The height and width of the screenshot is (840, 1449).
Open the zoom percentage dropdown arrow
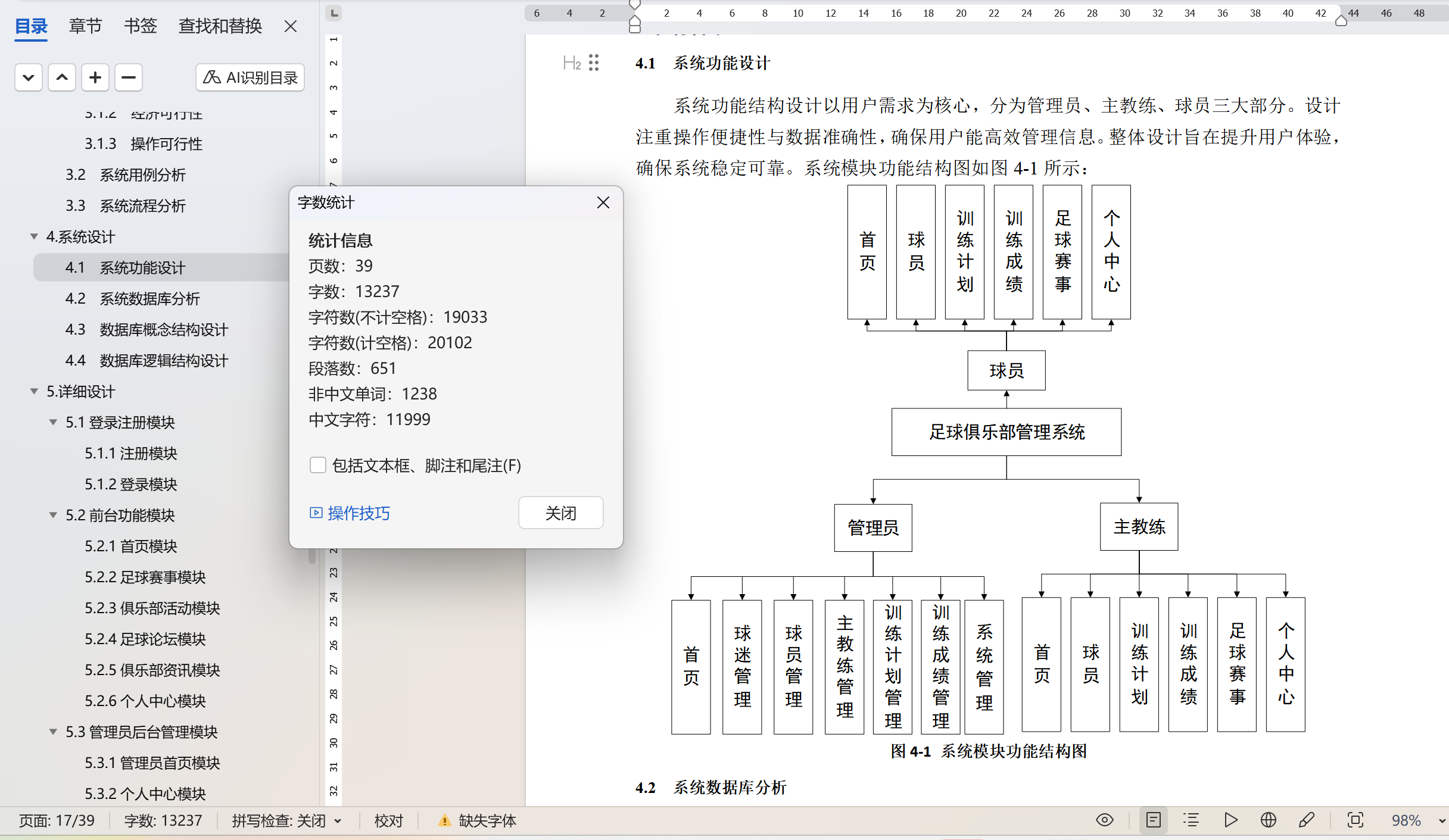1441,821
